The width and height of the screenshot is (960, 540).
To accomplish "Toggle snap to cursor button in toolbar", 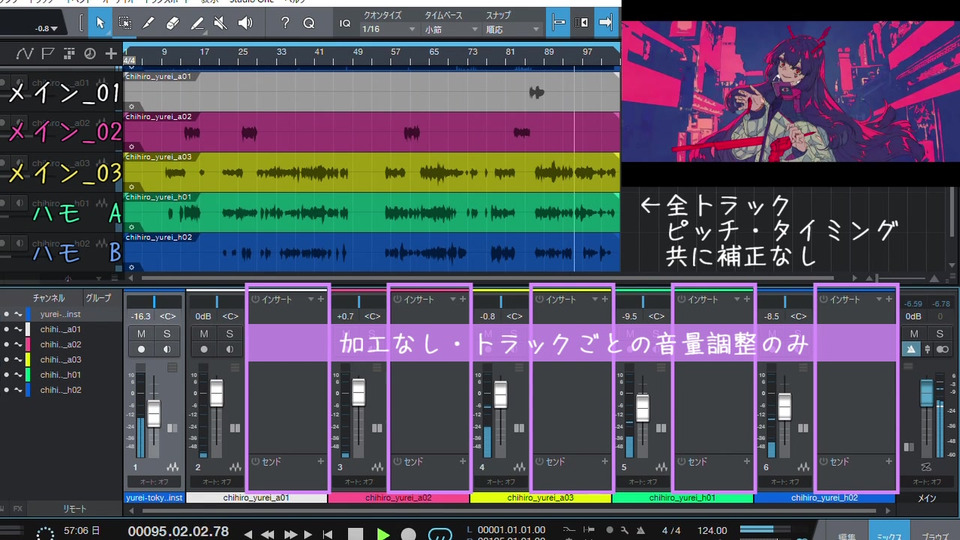I will pos(558,23).
